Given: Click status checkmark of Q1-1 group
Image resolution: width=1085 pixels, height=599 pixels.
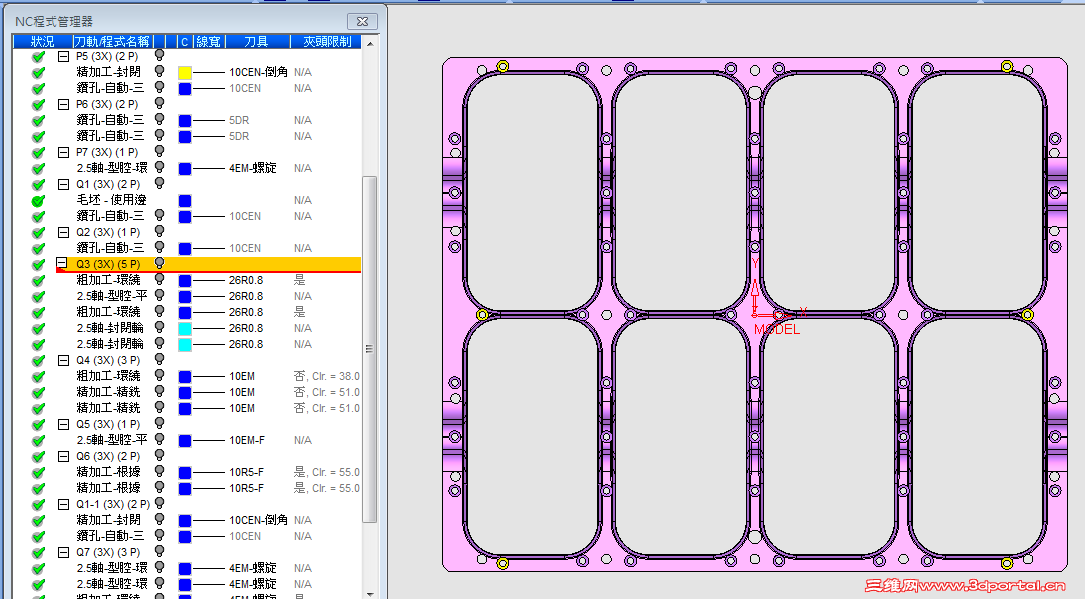Looking at the screenshot, I should pyautogui.click(x=39, y=504).
